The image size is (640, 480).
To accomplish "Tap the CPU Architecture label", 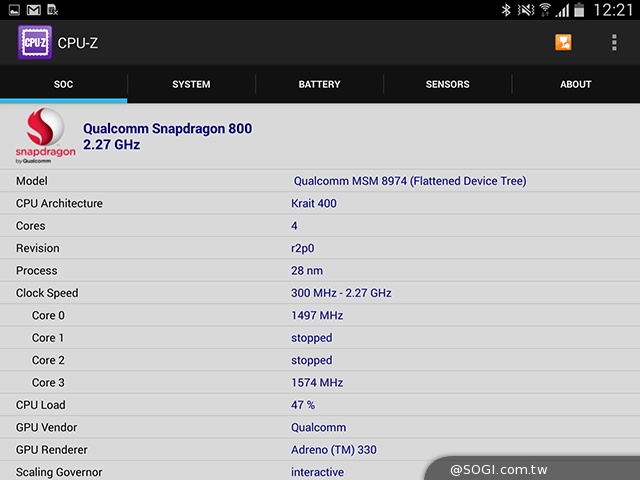I will tap(59, 203).
